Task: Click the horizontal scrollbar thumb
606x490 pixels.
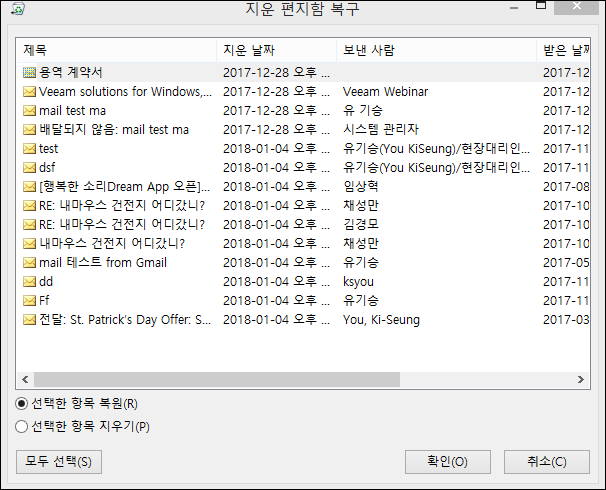Action: click(x=217, y=379)
